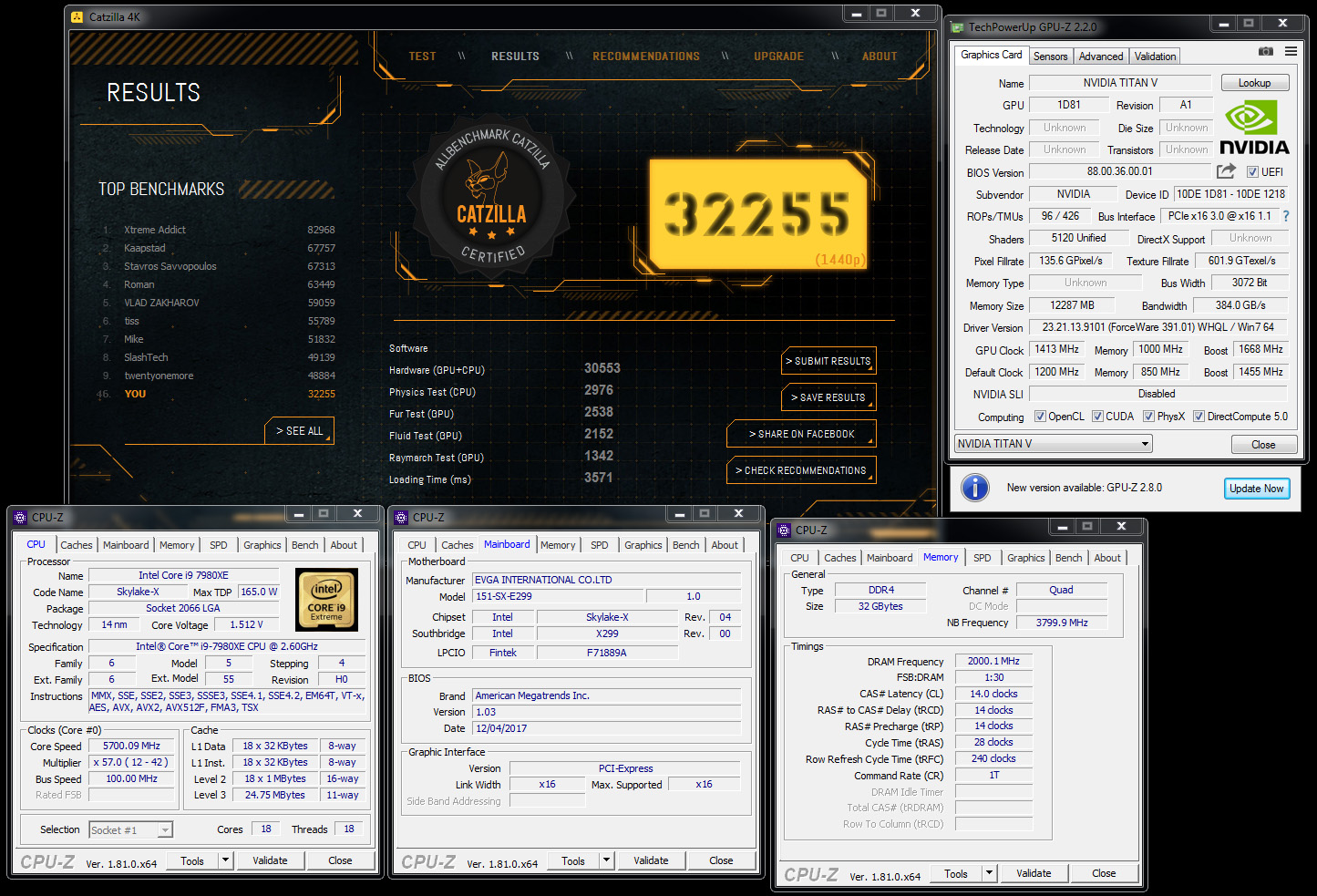Click Validate in CPU-Z Memory window
The height and width of the screenshot is (896, 1317).
pos(1034,873)
